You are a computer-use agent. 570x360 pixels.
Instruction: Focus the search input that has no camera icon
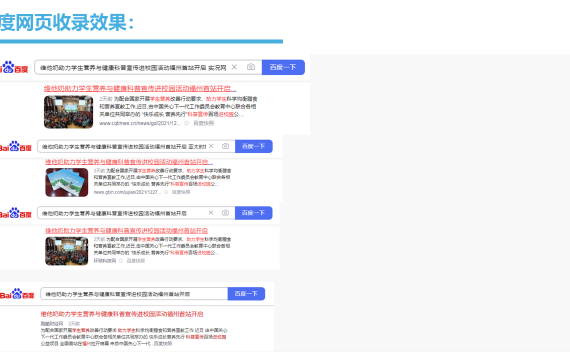click(134, 294)
